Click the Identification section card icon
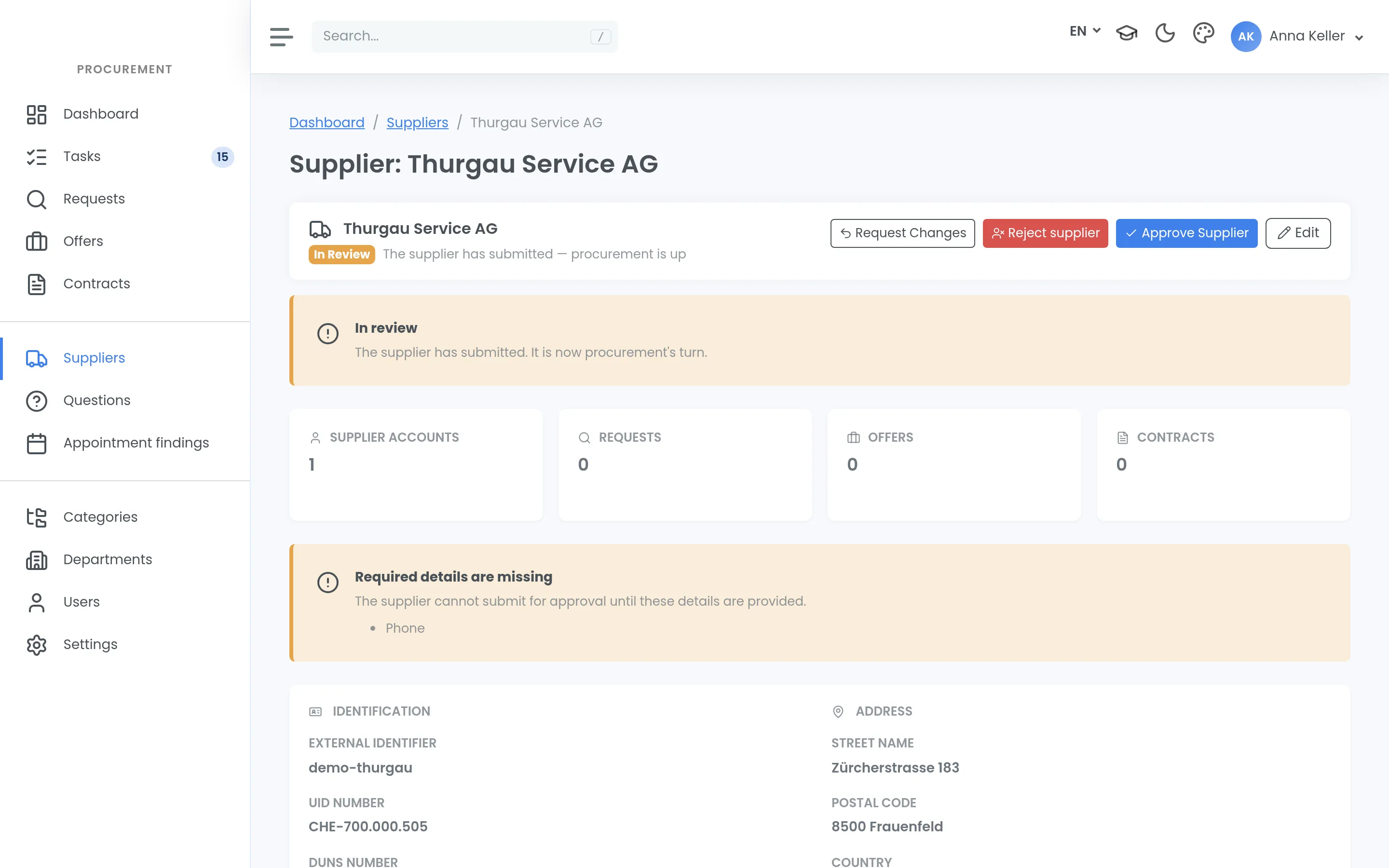The image size is (1389, 868). point(315,712)
